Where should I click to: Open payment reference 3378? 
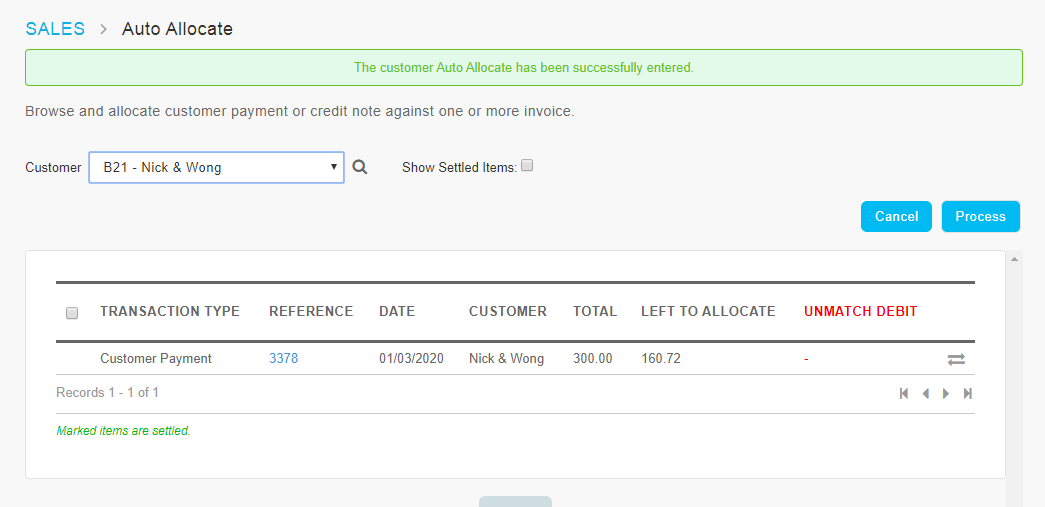[283, 358]
